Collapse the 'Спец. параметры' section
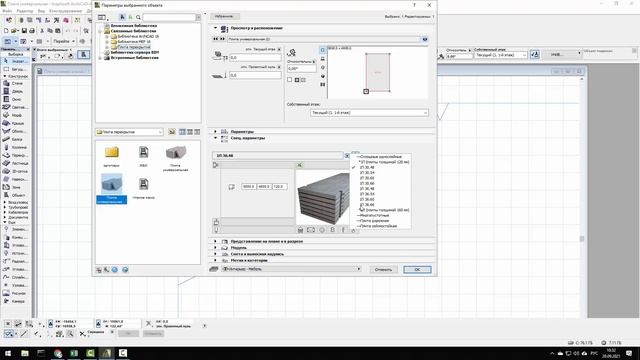The width and height of the screenshot is (640, 360). 216,138
